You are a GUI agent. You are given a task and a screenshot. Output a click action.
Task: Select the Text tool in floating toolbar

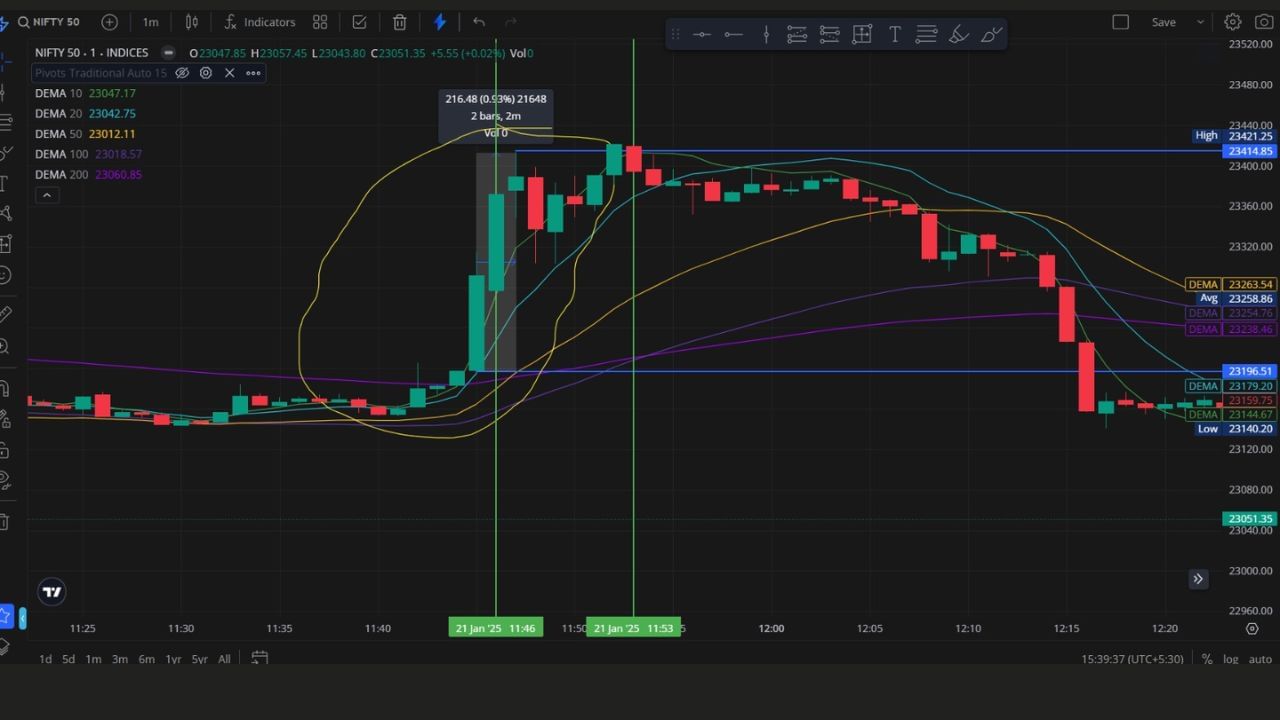[894, 35]
